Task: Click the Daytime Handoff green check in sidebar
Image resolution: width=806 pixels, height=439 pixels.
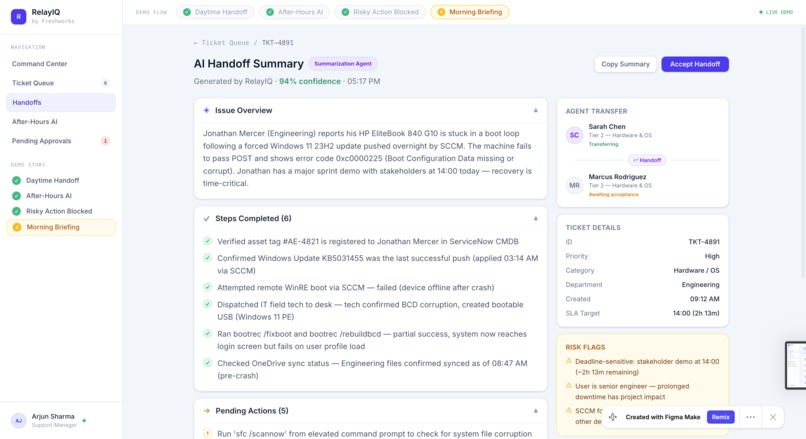Action: 16,180
